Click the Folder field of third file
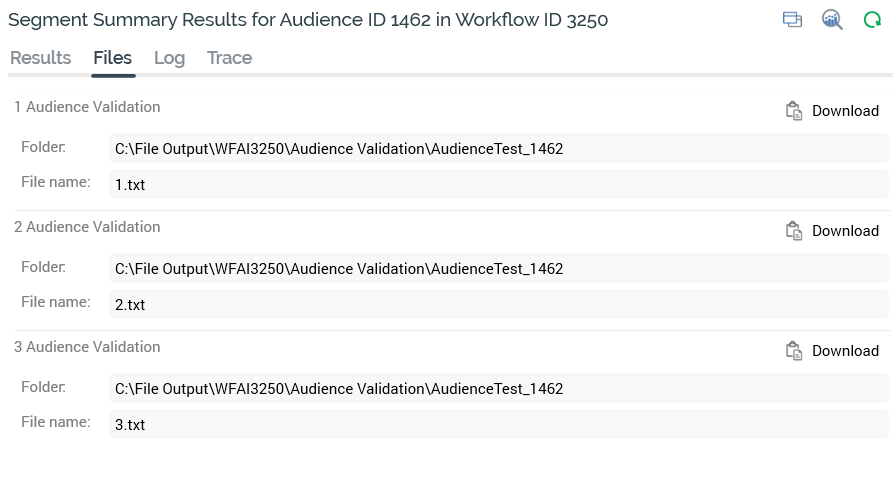Image resolution: width=896 pixels, height=492 pixels. (498, 389)
